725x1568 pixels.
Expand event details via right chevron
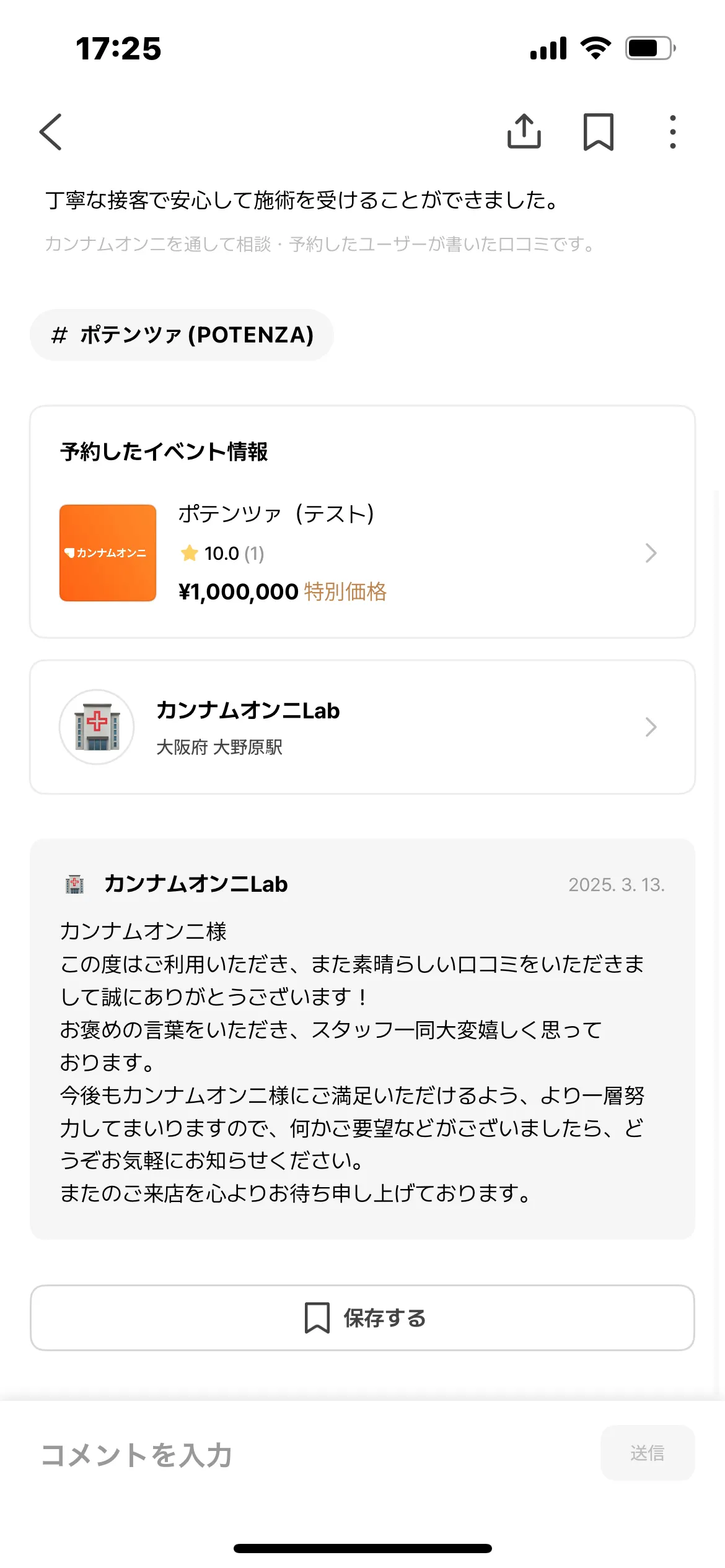650,552
